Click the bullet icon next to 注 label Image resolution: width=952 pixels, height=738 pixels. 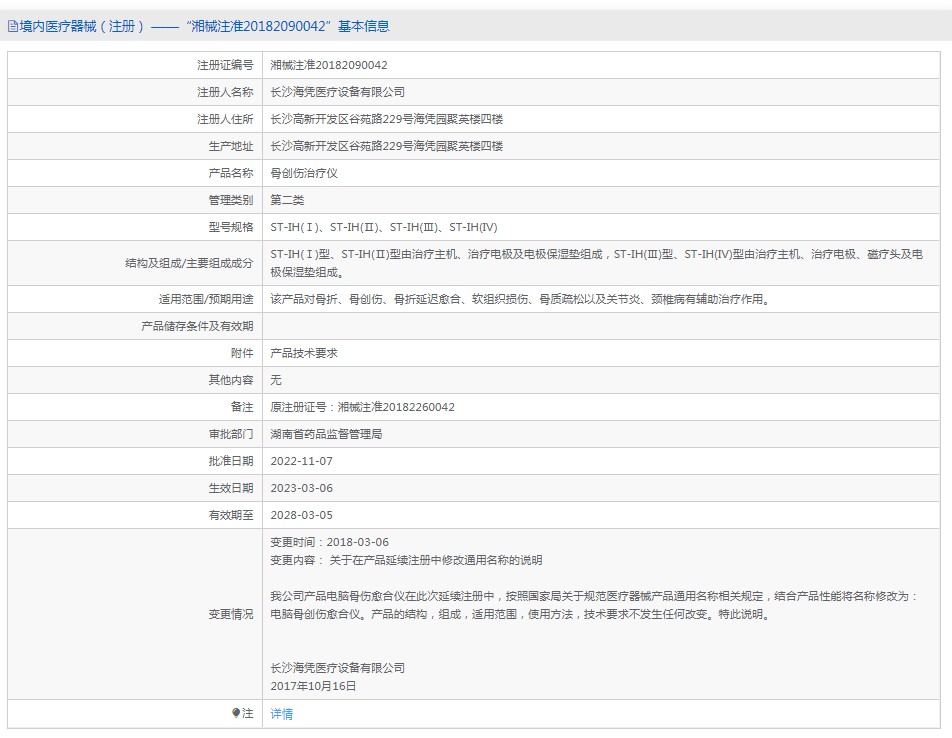(236, 713)
